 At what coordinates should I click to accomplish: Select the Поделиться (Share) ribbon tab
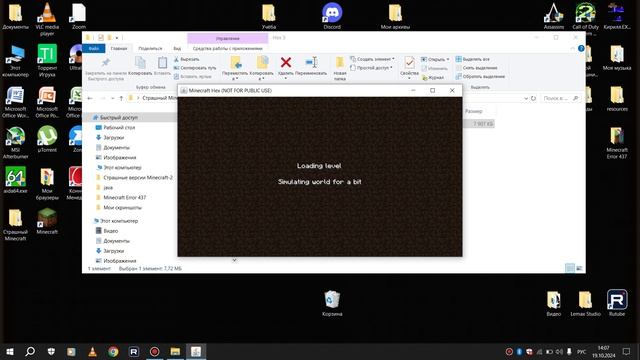coord(150,49)
